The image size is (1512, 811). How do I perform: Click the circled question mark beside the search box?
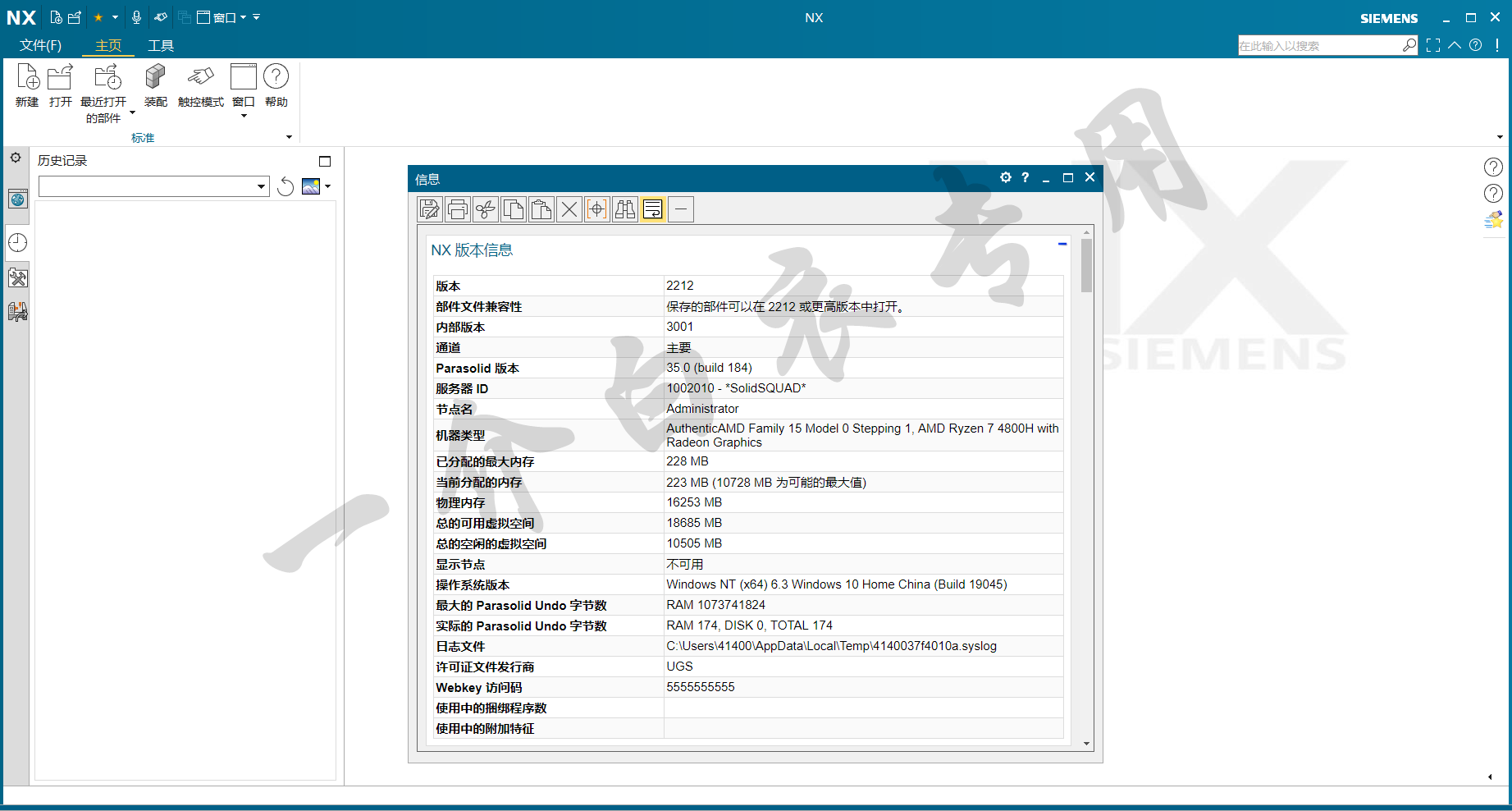click(1476, 45)
